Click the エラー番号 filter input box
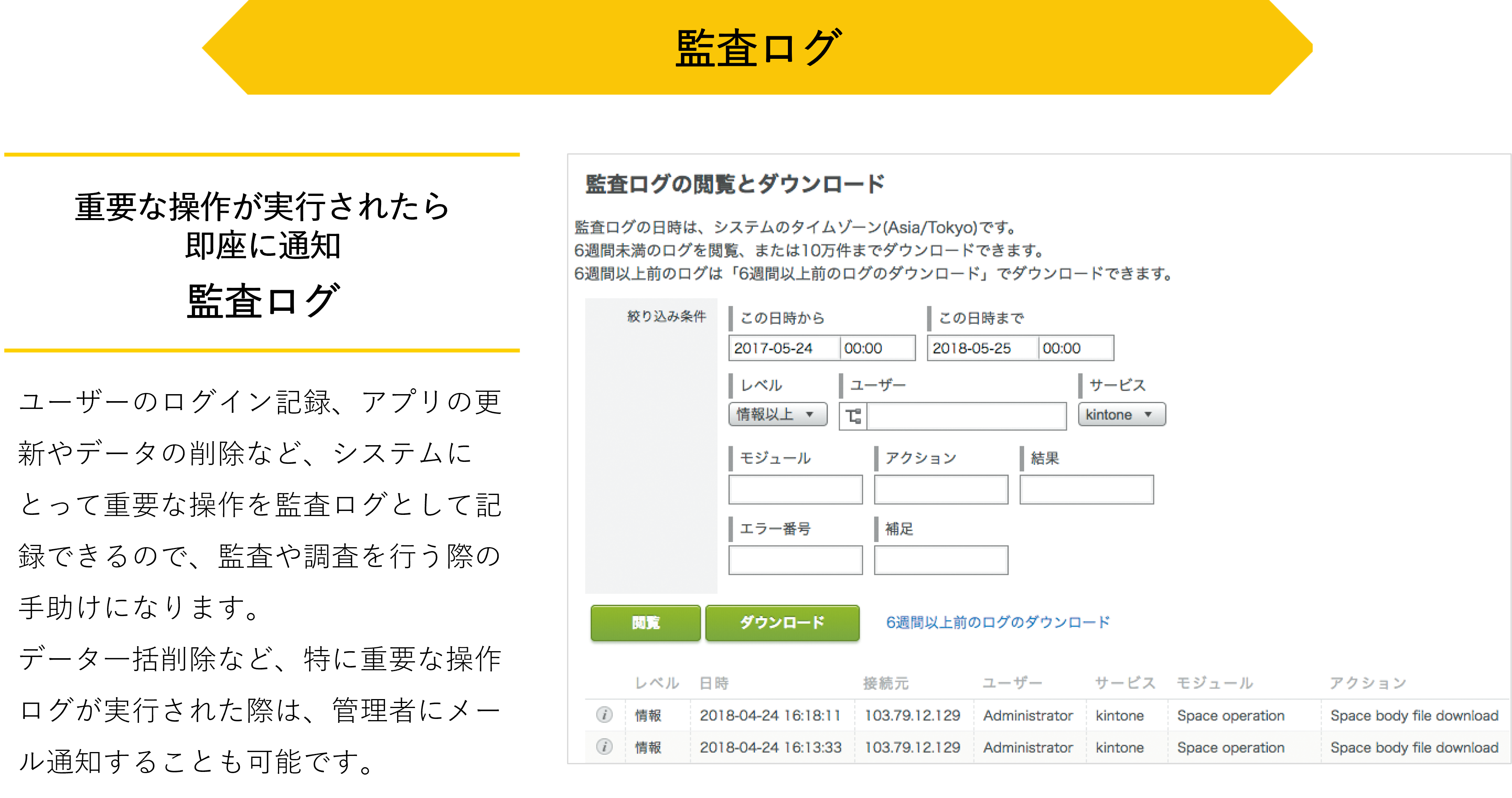Viewport: 1512px width, 798px height. (x=795, y=560)
